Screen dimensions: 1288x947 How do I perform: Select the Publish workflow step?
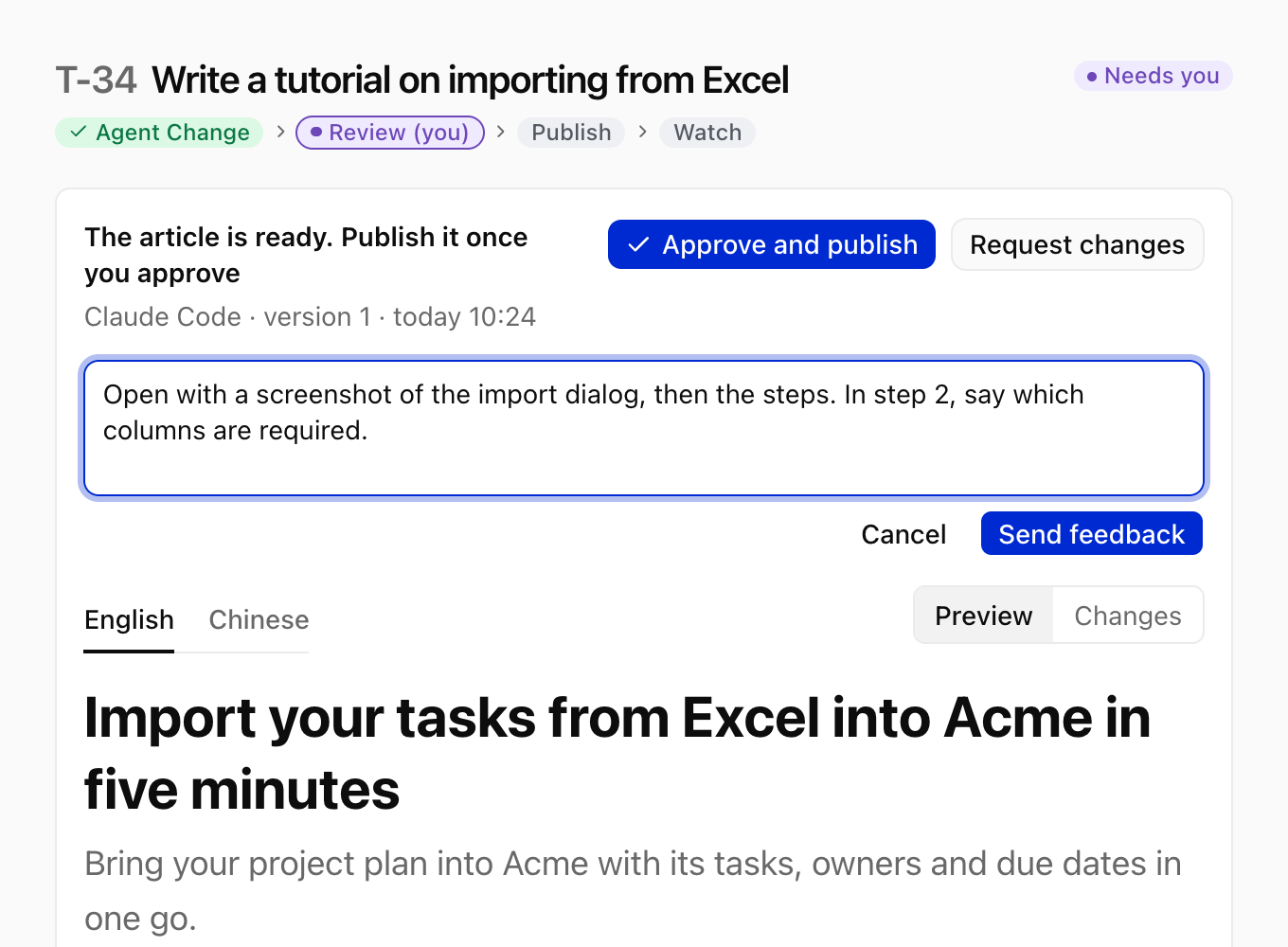tap(571, 133)
